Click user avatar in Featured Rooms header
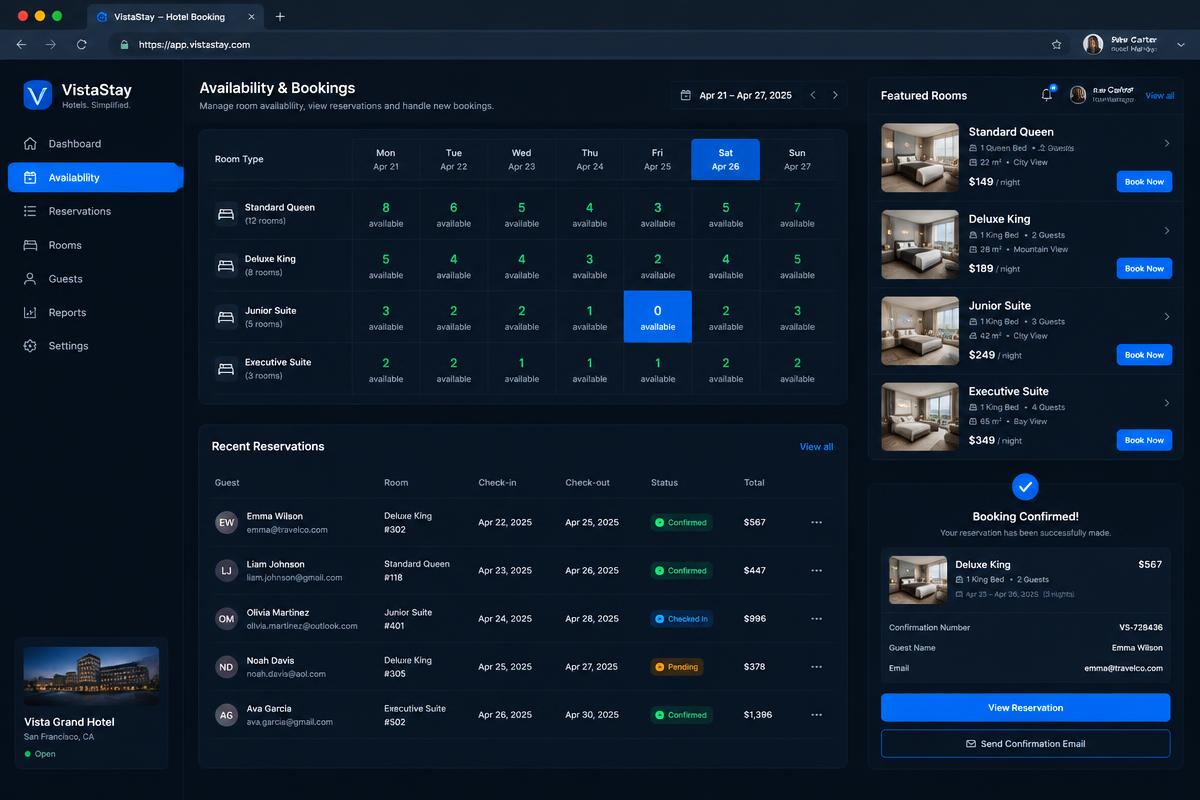1200x800 pixels. [x=1078, y=95]
